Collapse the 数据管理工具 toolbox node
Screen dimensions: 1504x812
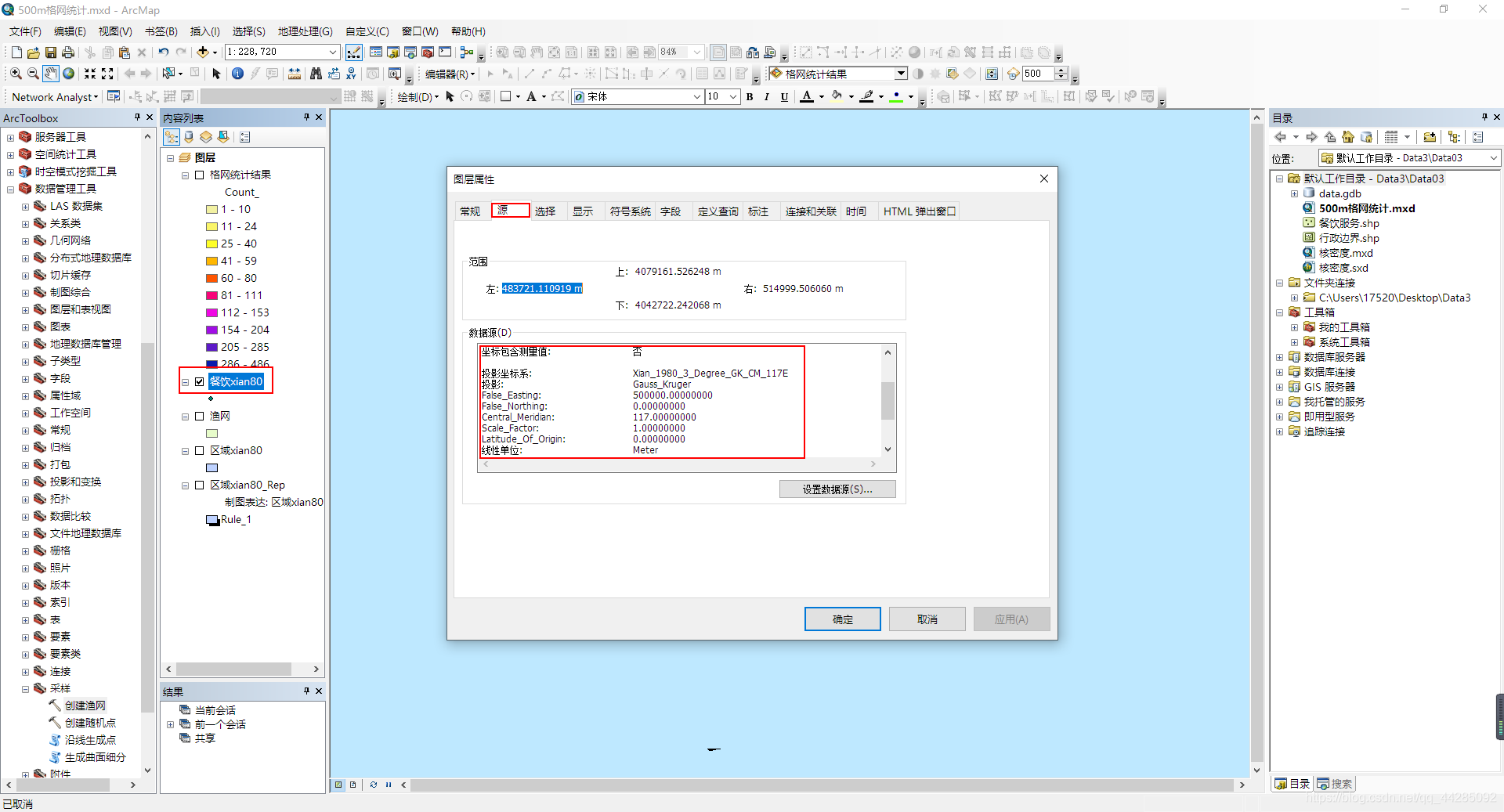tap(10, 189)
